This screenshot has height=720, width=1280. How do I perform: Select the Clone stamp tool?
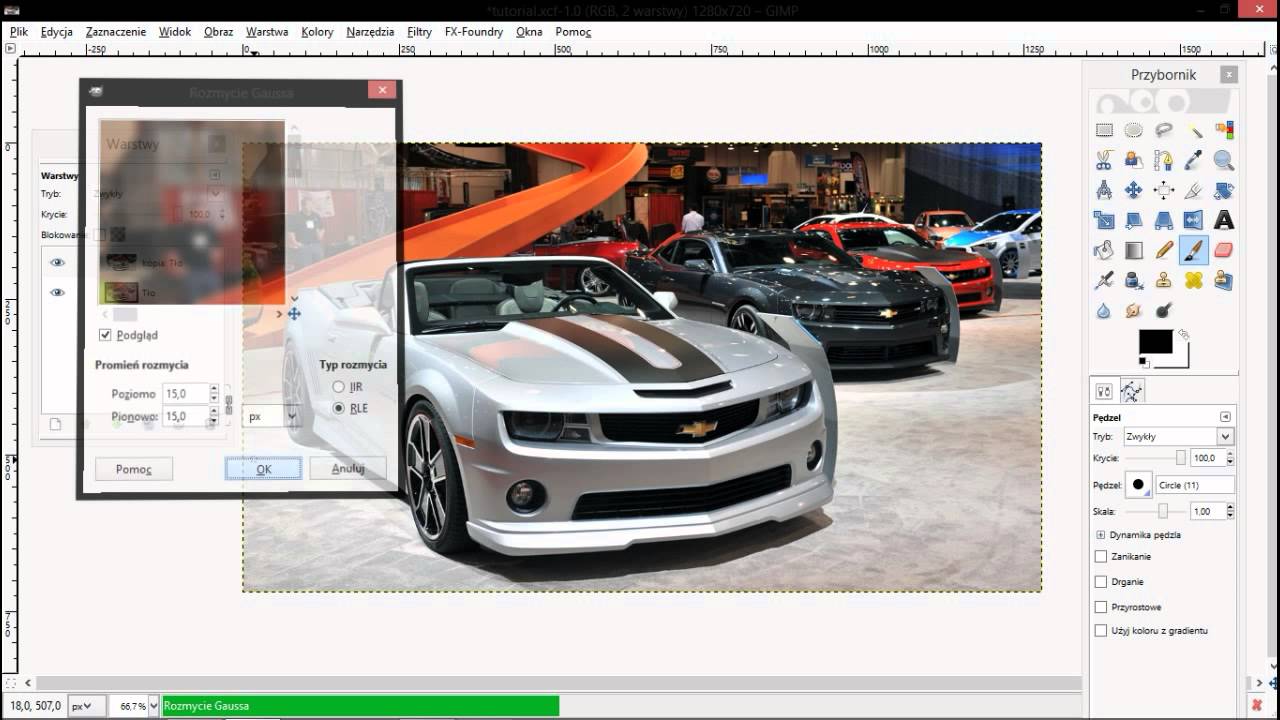point(1164,280)
